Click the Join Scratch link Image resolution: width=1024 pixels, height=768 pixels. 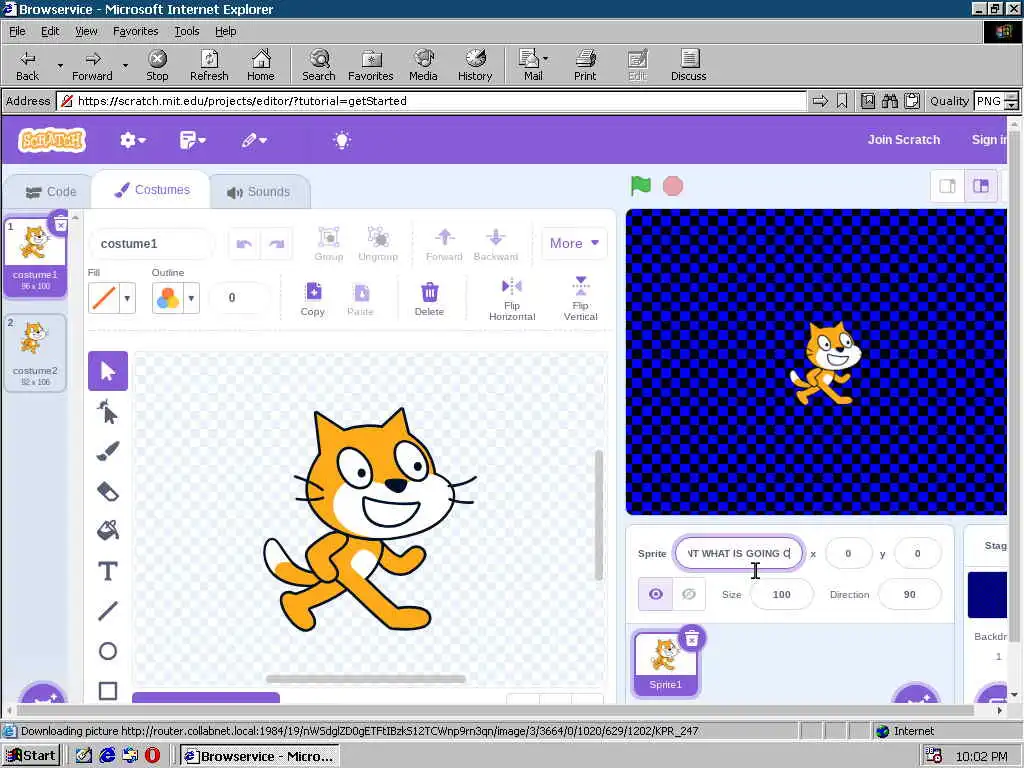[903, 140]
